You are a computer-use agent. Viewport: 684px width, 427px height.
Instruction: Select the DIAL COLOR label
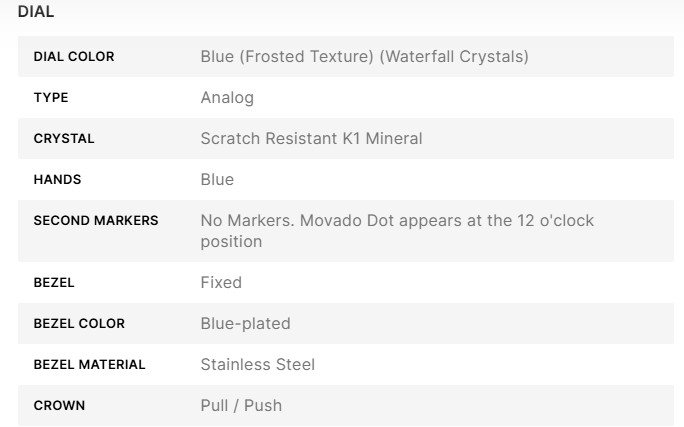74,57
